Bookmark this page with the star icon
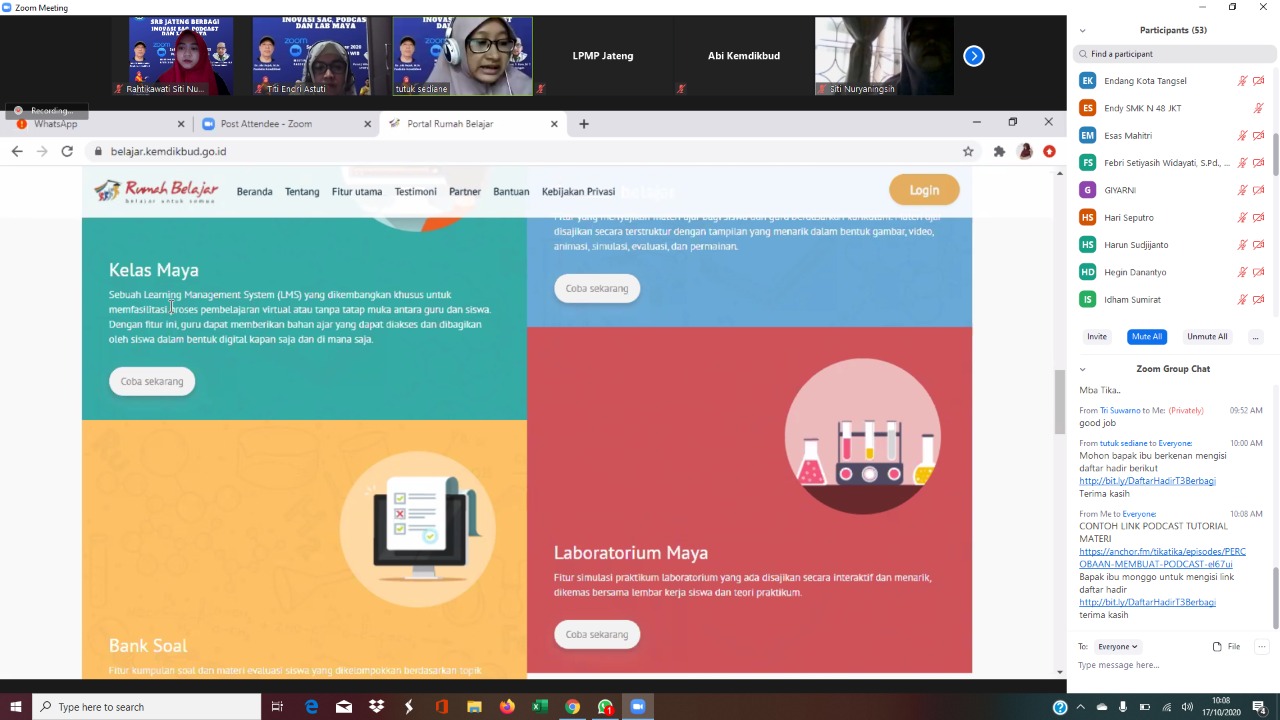 pyautogui.click(x=968, y=151)
